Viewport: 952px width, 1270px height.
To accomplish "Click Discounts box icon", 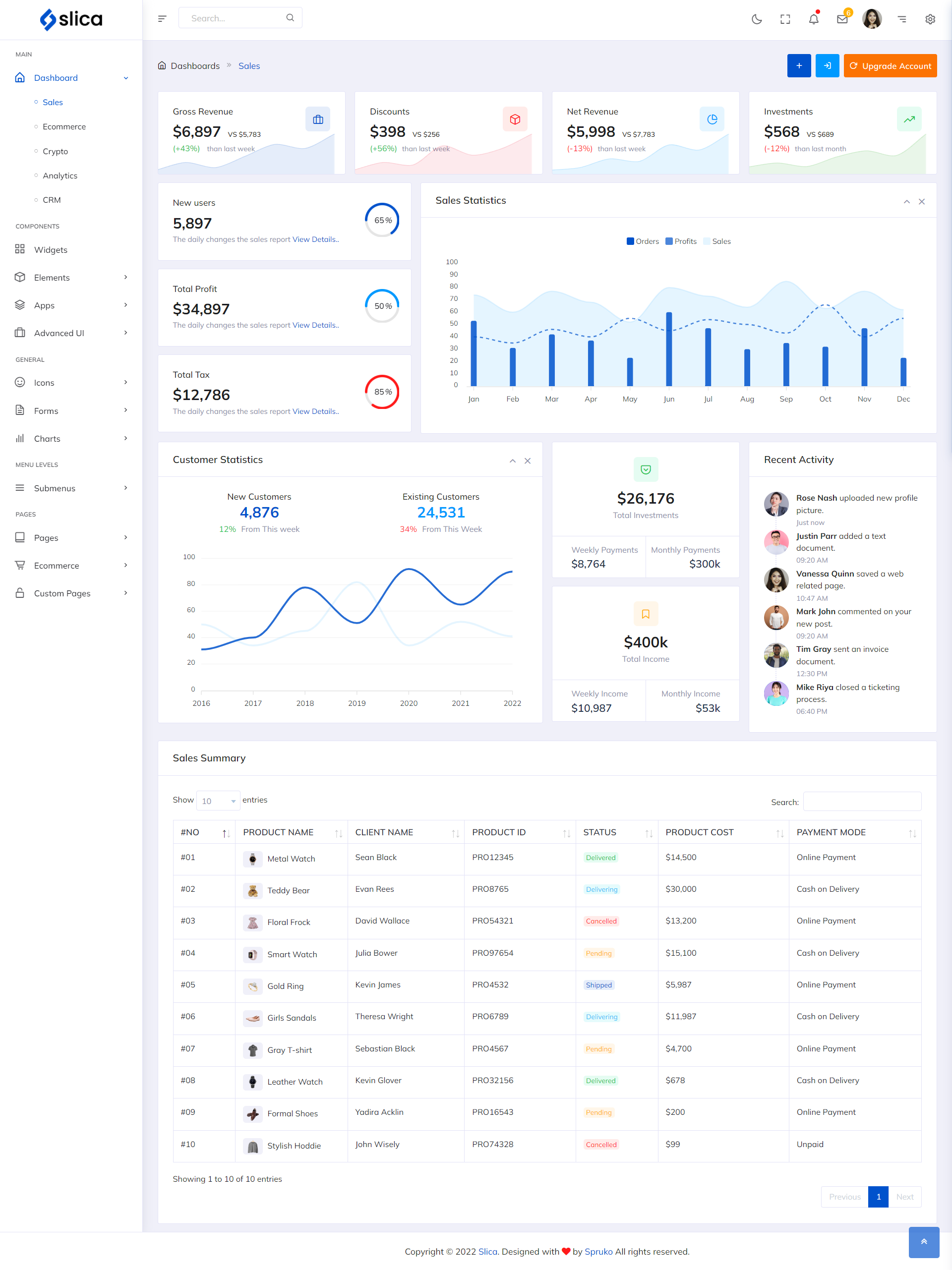I will coord(515,119).
